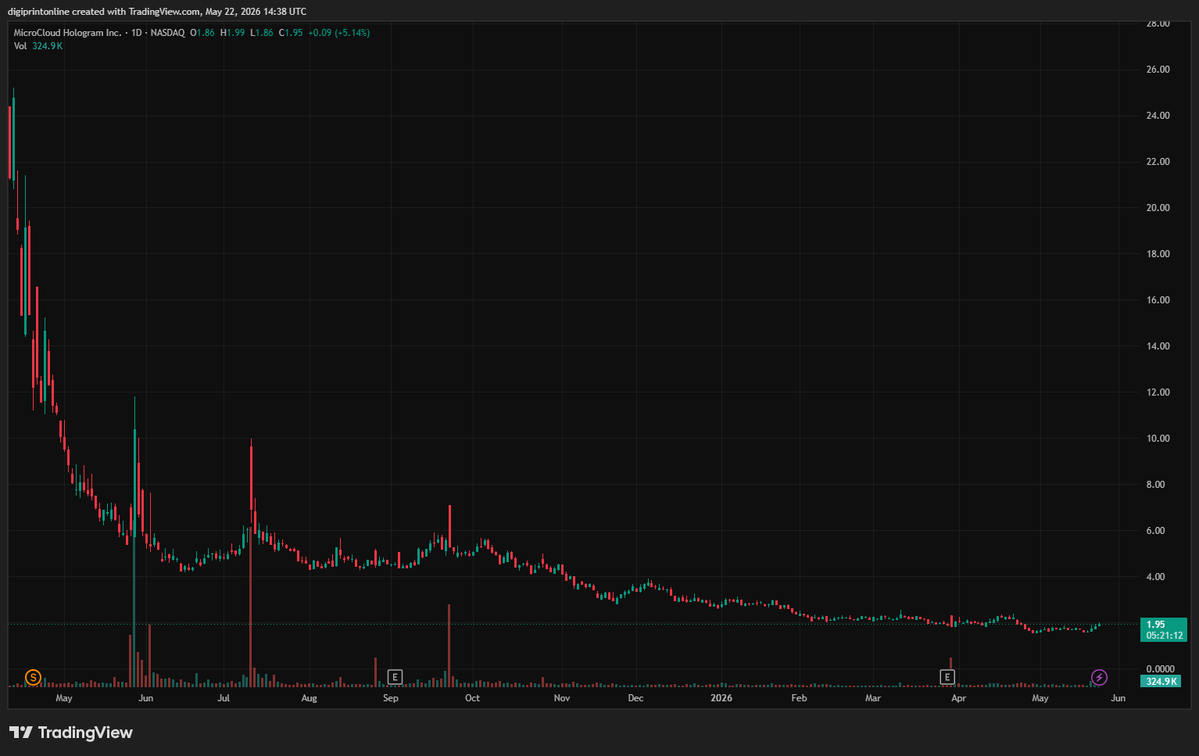This screenshot has height=756, width=1199.
Task: Click the Oct label on the time axis
Action: click(x=473, y=698)
